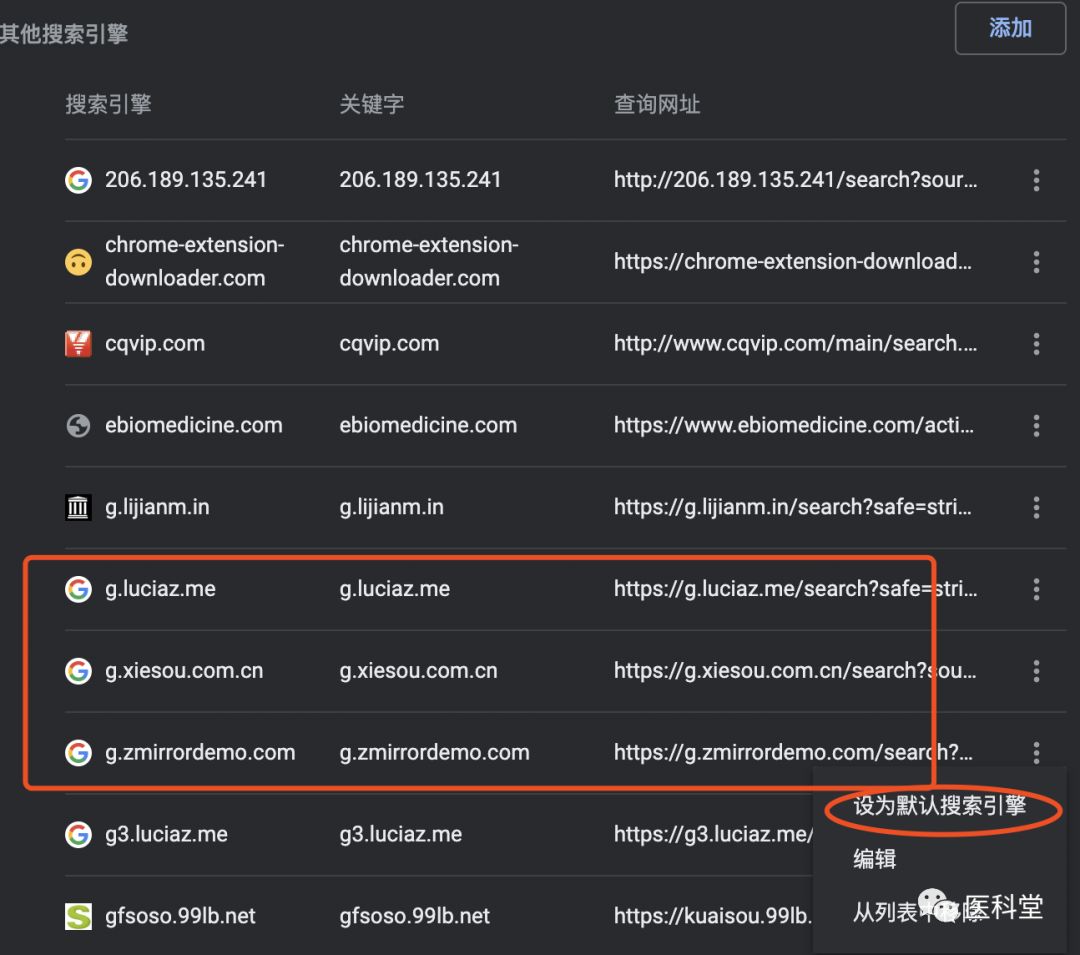Select search engine name g.xiesou.com.cn
The height and width of the screenshot is (955, 1080).
click(184, 671)
